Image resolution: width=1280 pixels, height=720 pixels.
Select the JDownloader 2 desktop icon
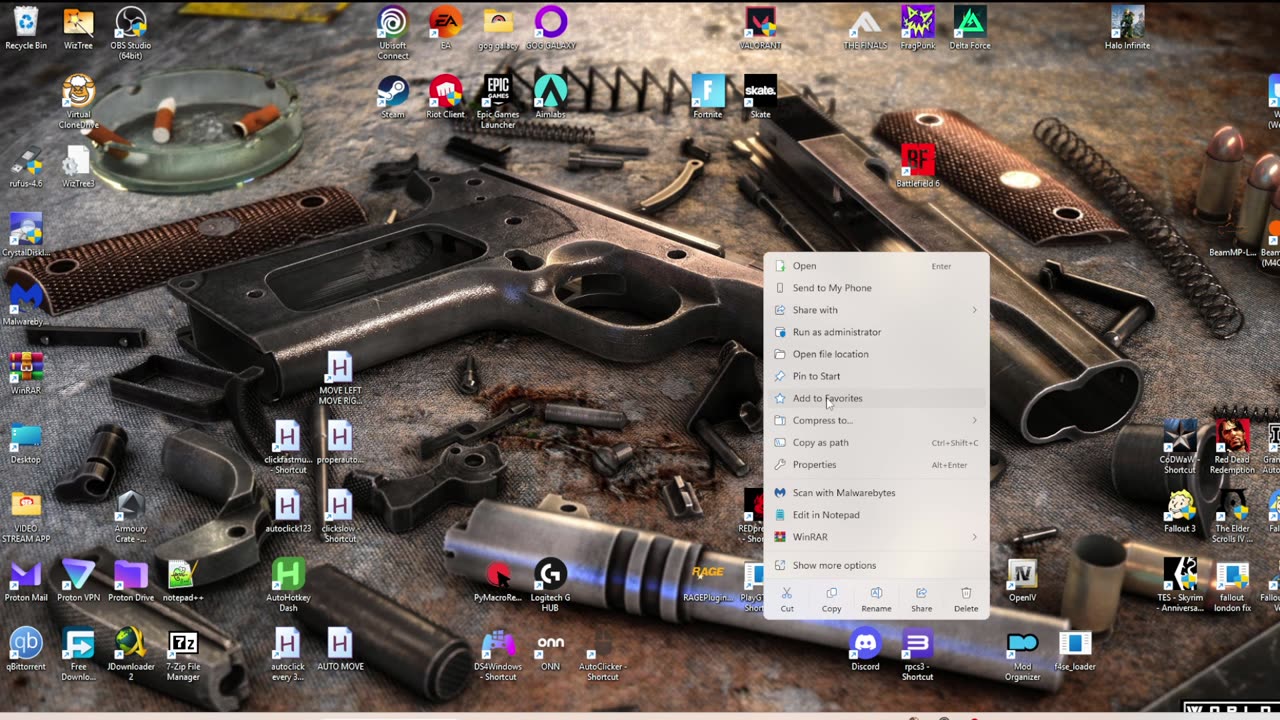coord(131,654)
